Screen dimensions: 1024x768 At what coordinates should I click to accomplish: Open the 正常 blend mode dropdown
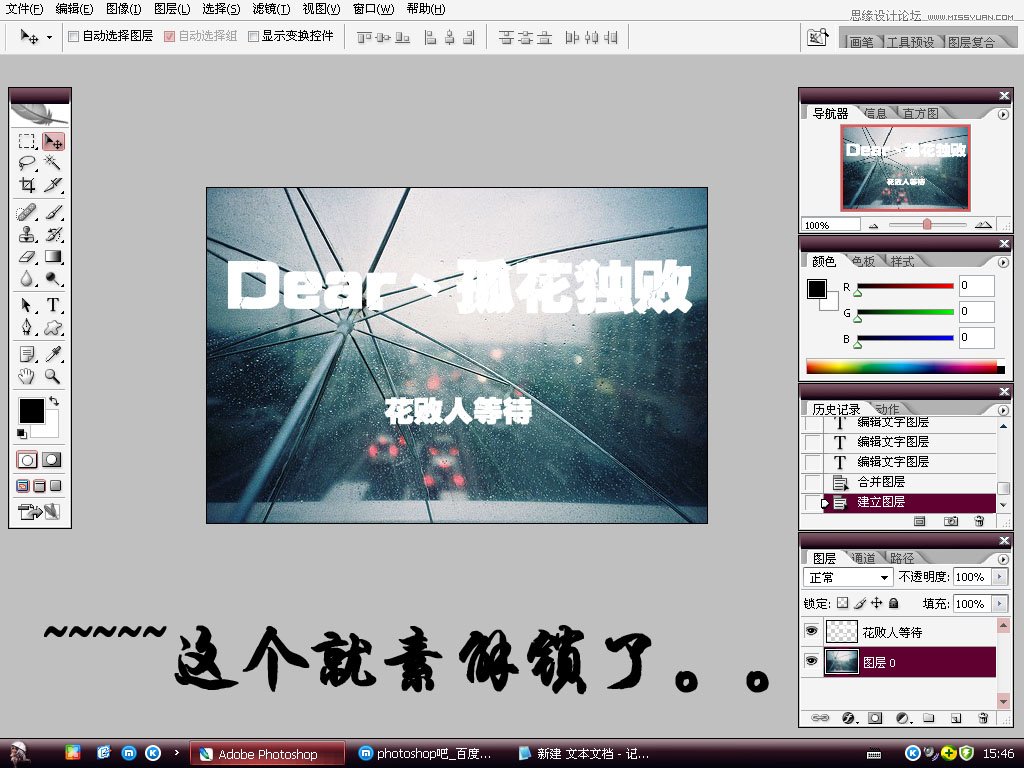pos(848,578)
